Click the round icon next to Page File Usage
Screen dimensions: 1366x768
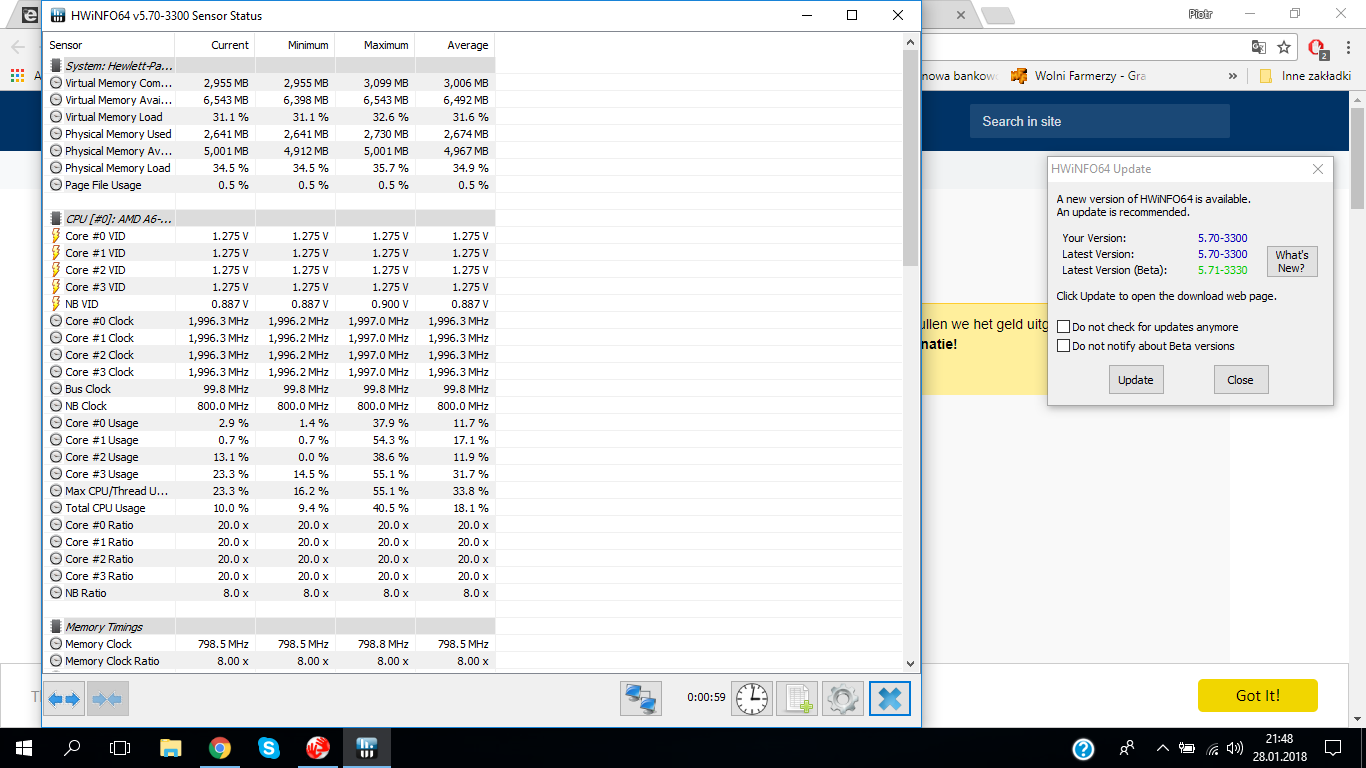coord(56,185)
